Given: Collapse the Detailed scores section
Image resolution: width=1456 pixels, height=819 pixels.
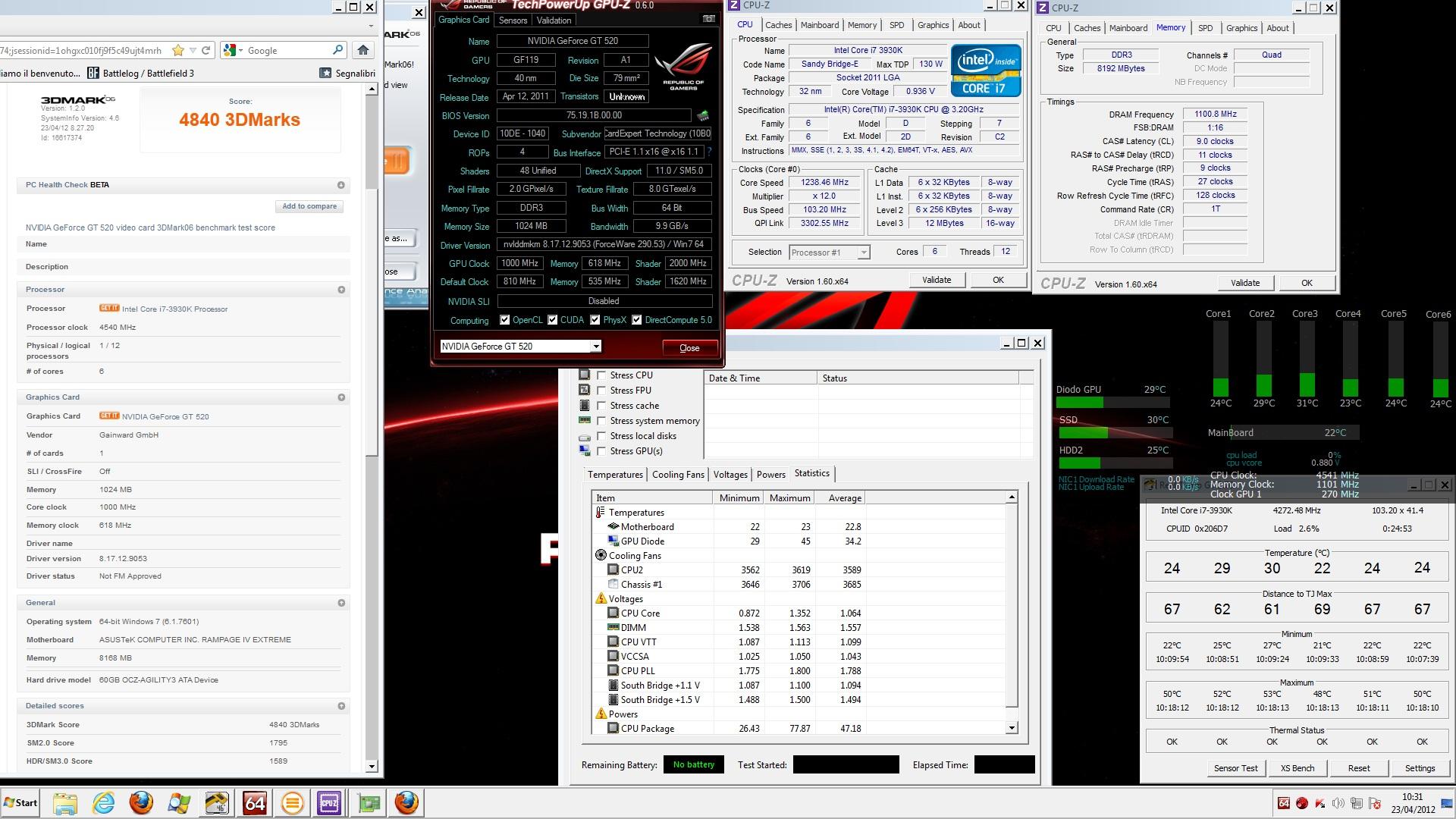Looking at the screenshot, I should pos(340,706).
